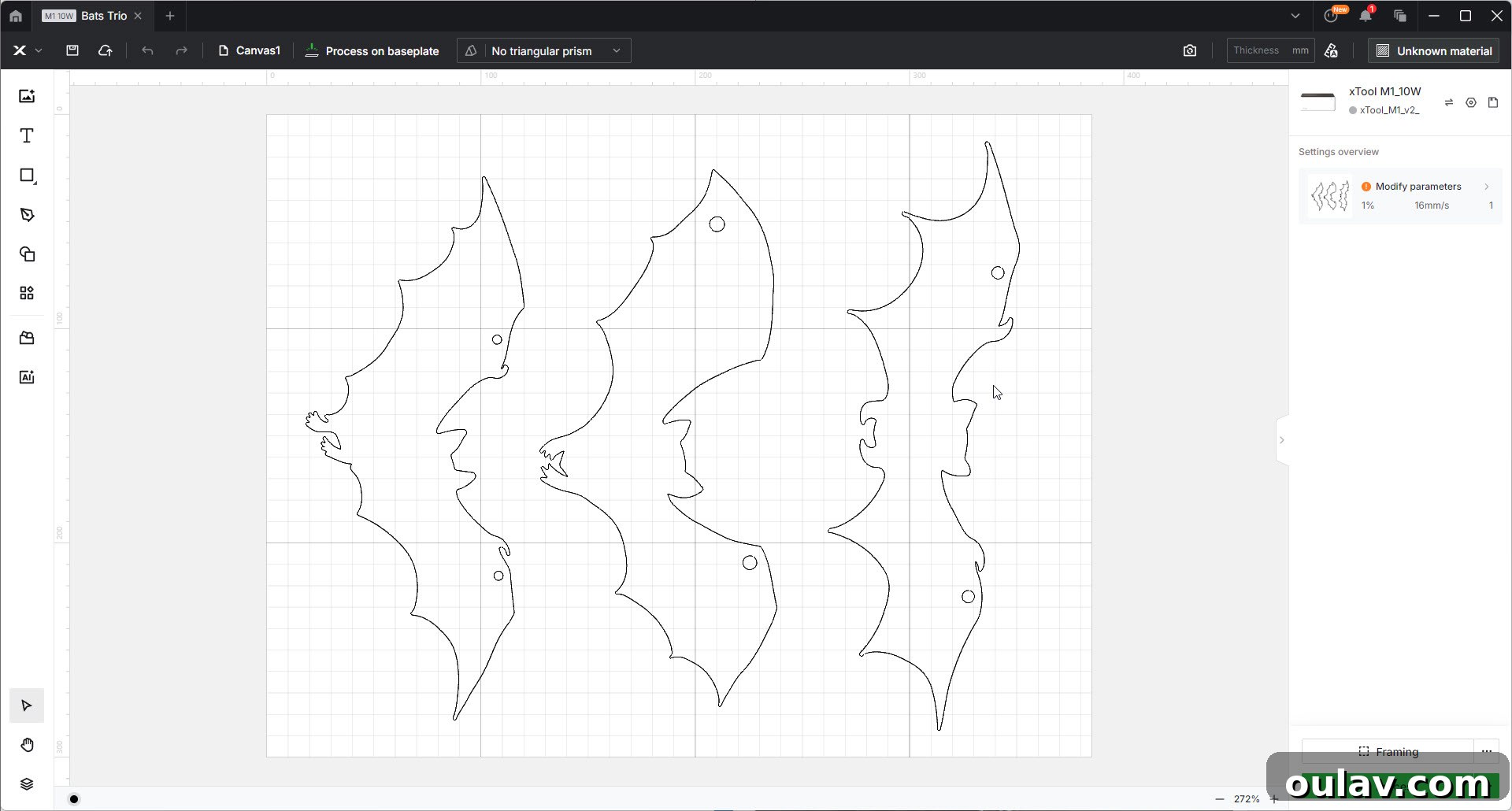
Task: Click the 272% zoom level value
Action: coord(1247,799)
